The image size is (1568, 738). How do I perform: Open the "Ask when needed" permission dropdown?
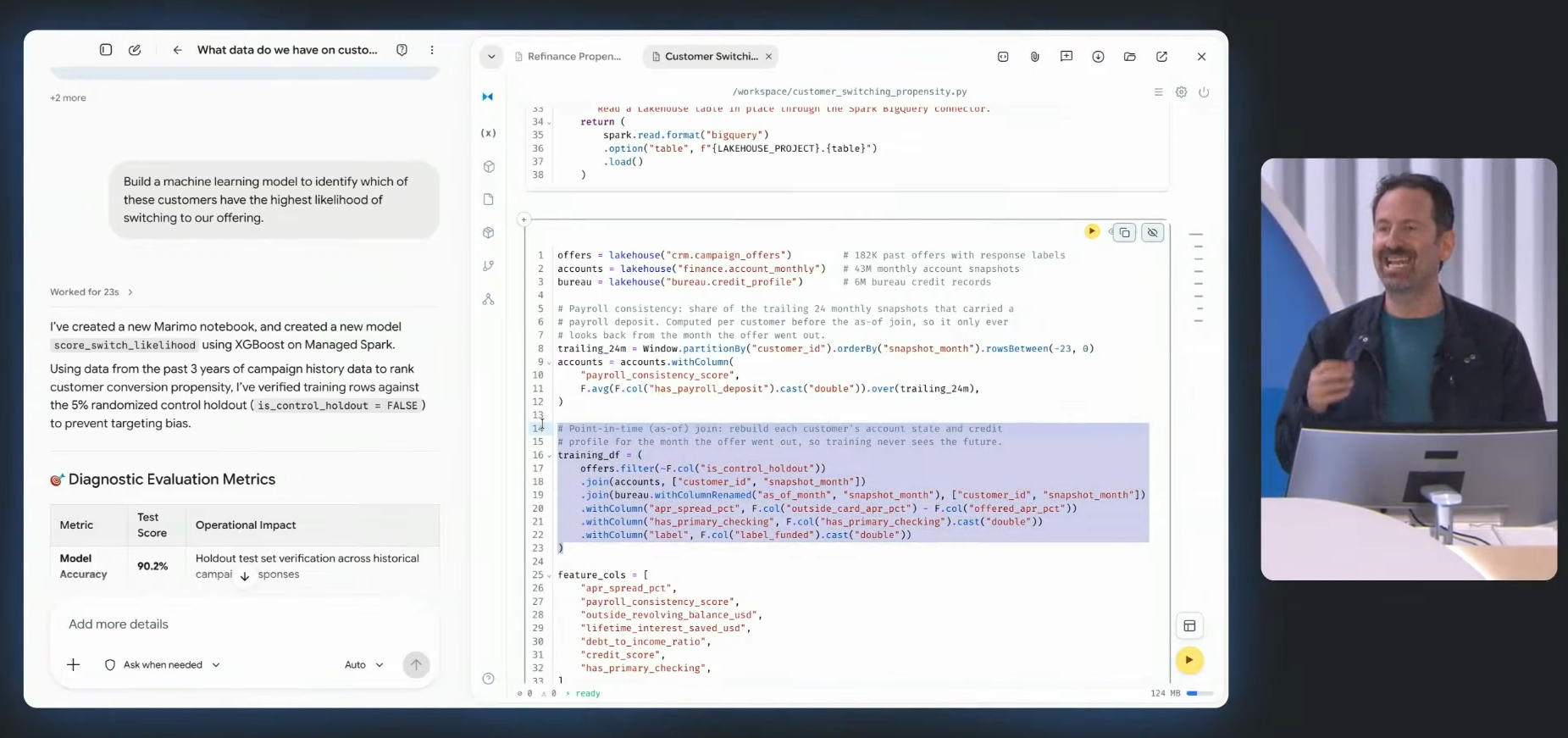click(x=163, y=665)
